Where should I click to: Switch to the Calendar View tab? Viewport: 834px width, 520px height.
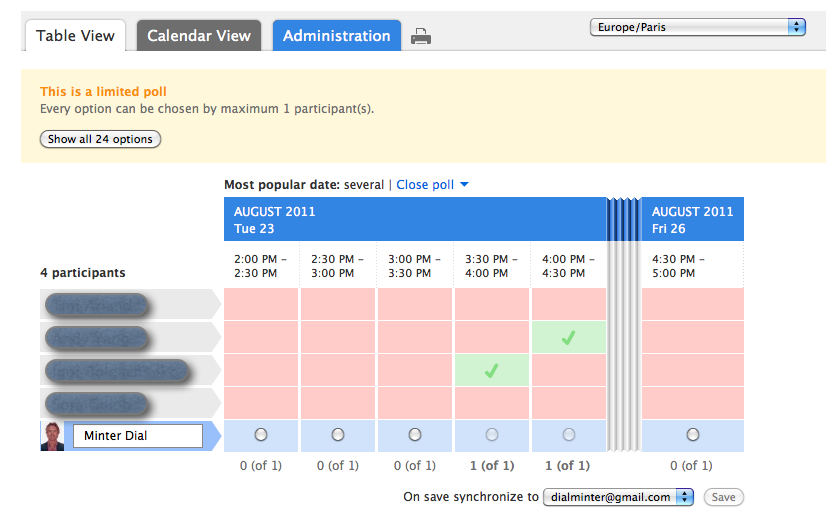(199, 36)
